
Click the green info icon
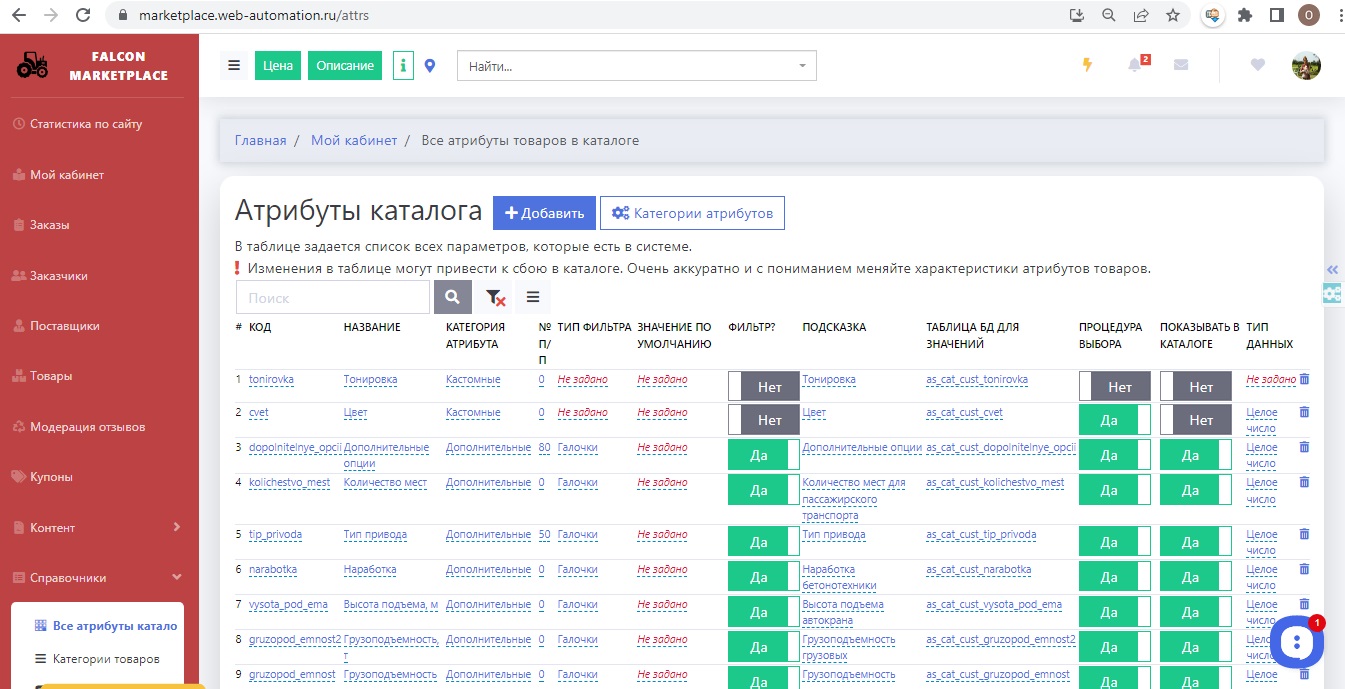click(x=403, y=66)
